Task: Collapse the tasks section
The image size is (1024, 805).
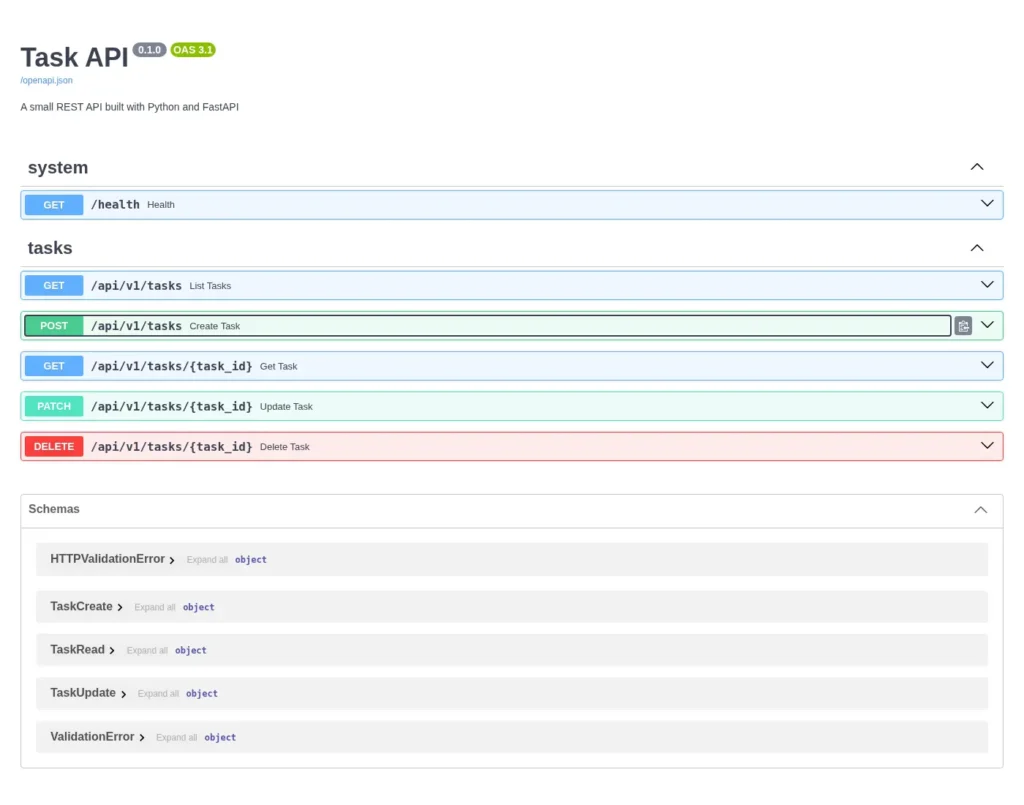Action: point(977,248)
